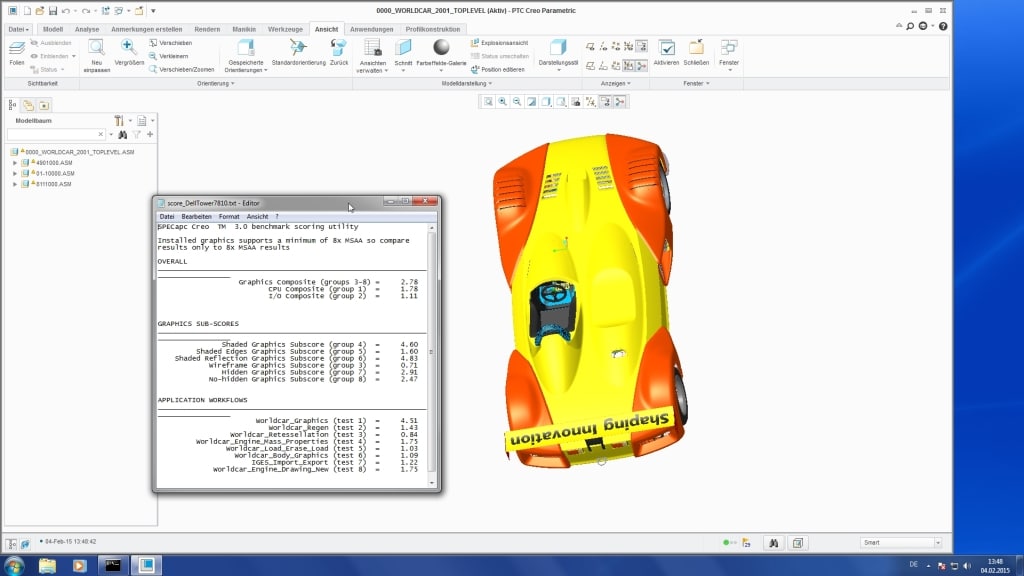Click the Aktivieren window button
The height and width of the screenshot is (576, 1024).
(x=666, y=53)
